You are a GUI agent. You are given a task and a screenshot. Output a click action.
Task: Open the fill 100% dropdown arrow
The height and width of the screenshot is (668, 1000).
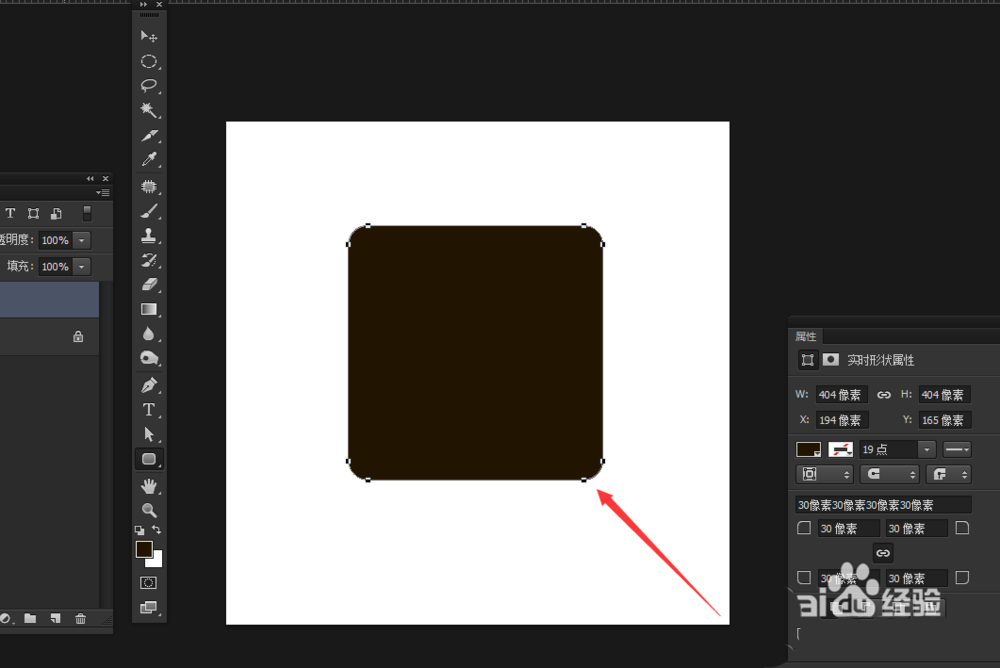tap(82, 267)
